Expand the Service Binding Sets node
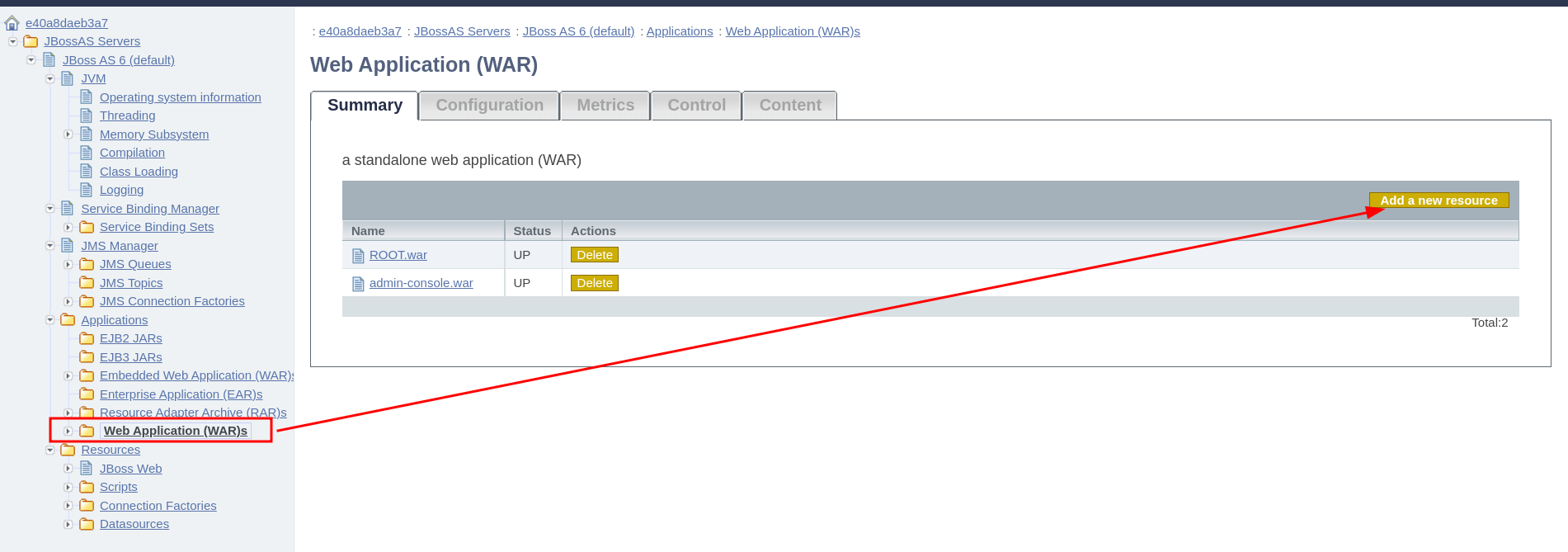1568x552 pixels. tap(68, 227)
